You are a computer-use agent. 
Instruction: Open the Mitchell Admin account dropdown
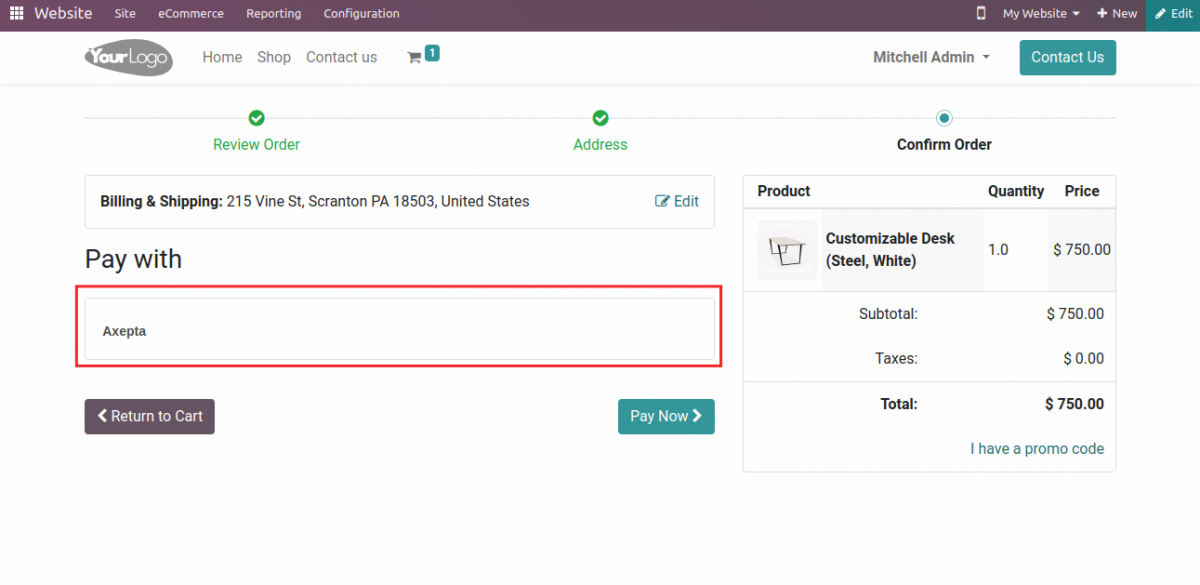click(x=930, y=57)
